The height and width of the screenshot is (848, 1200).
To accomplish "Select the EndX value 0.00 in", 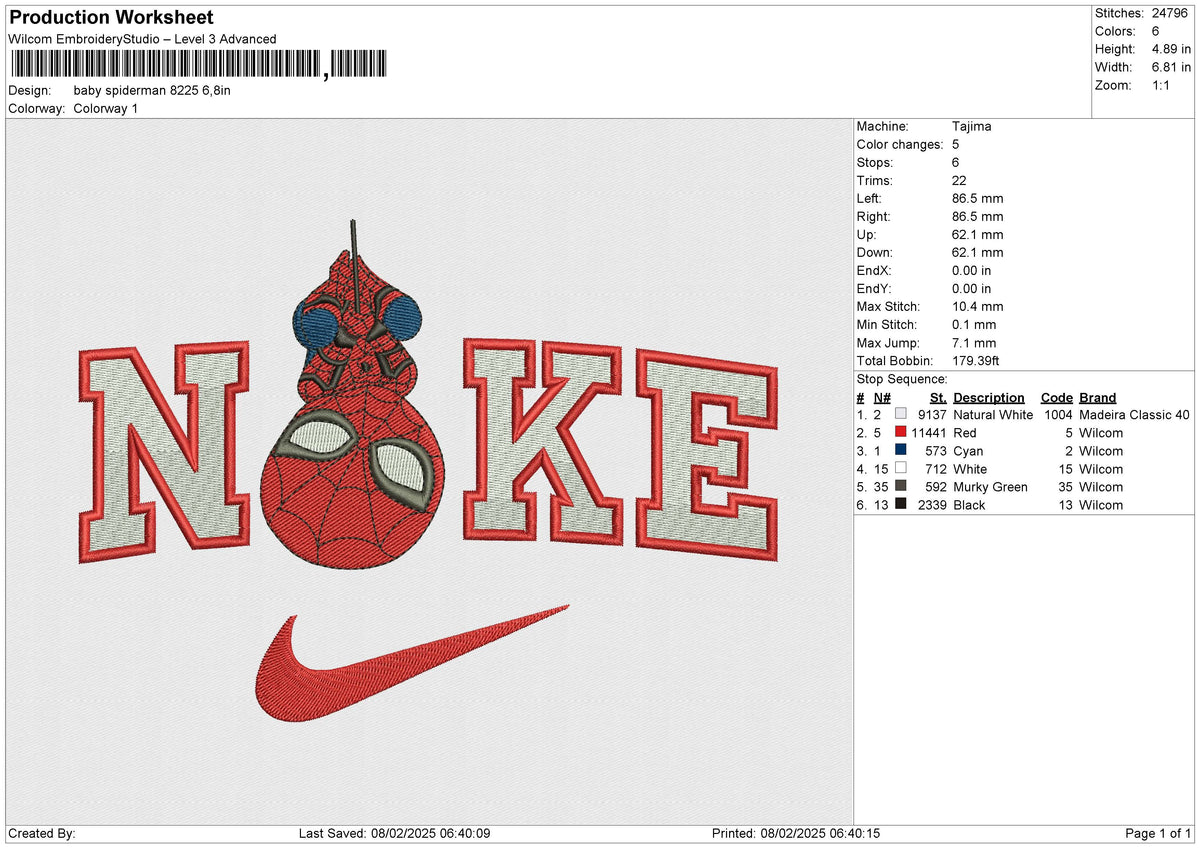I will (972, 271).
